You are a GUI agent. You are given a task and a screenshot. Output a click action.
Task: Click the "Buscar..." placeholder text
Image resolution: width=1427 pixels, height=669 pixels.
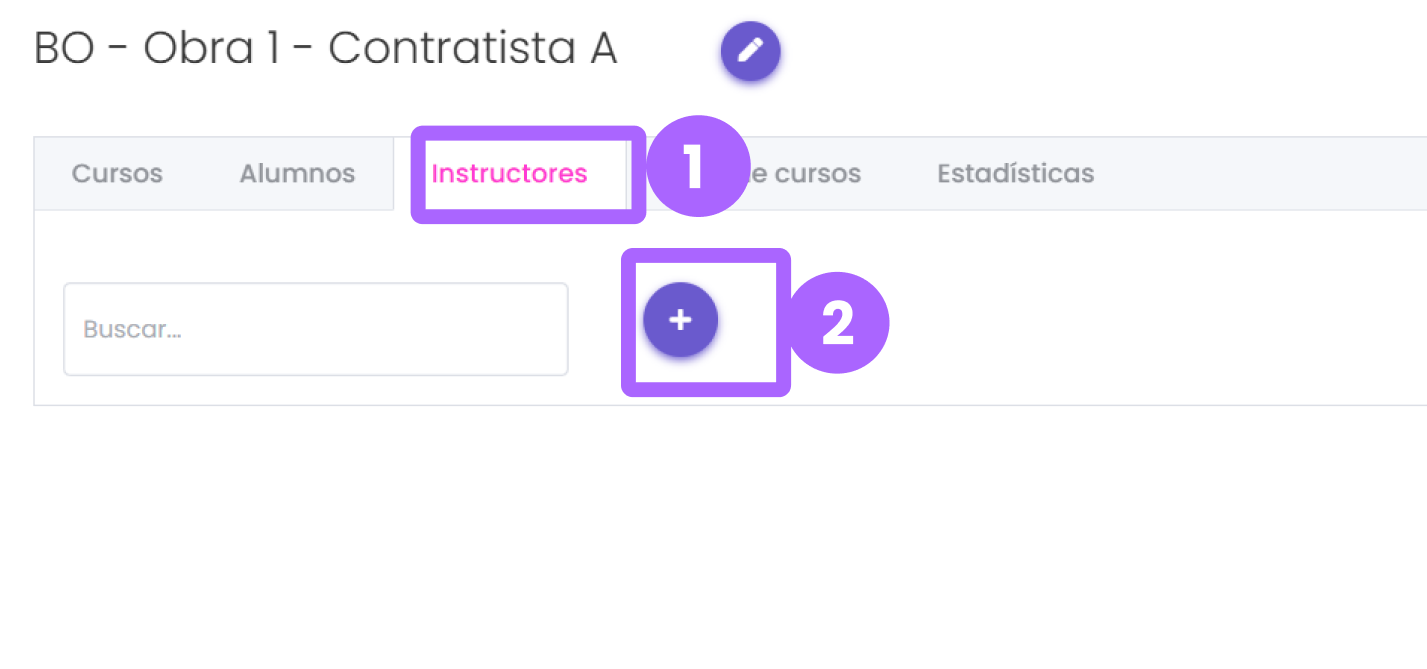pos(132,329)
